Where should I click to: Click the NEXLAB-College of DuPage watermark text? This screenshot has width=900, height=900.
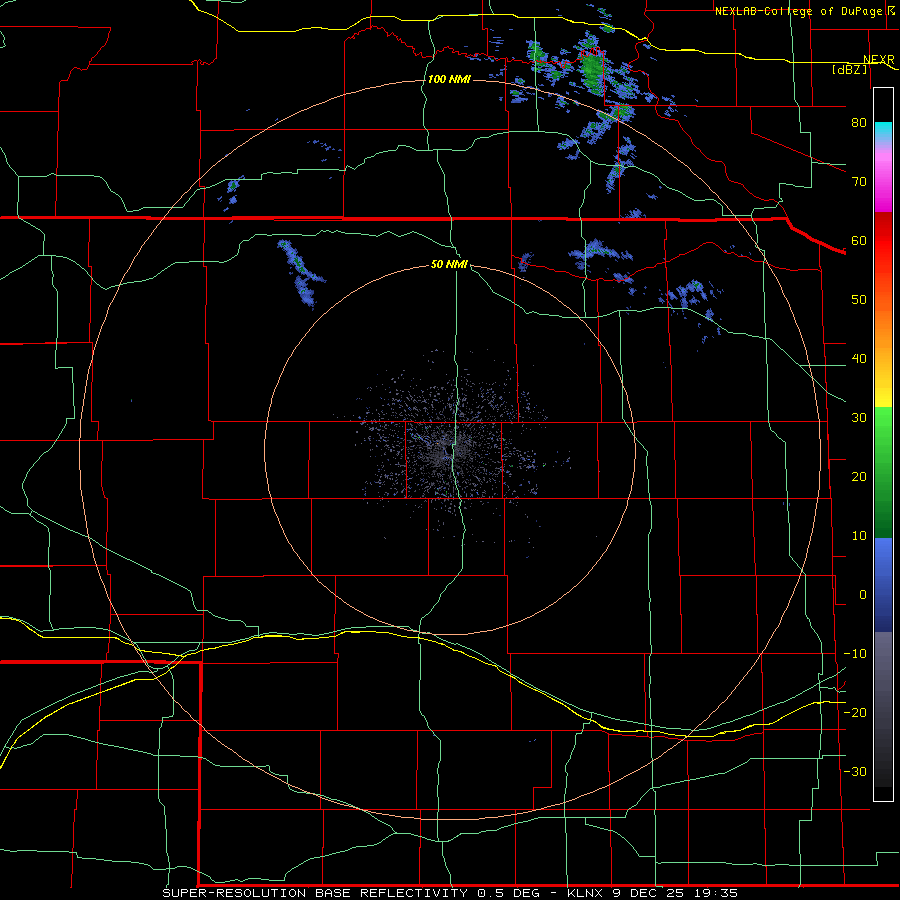pos(801,11)
